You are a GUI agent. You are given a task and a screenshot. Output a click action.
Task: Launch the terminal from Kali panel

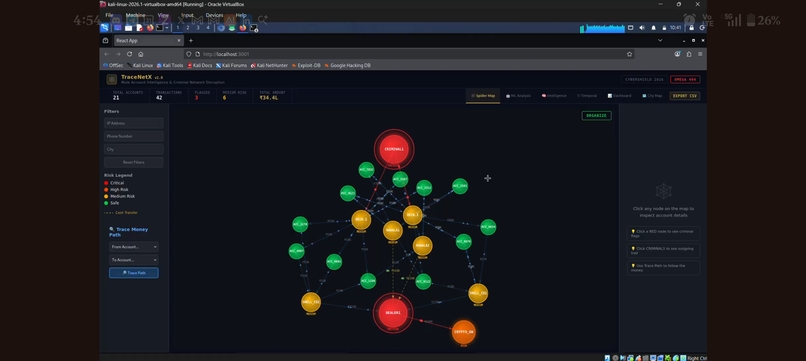[x=160, y=28]
